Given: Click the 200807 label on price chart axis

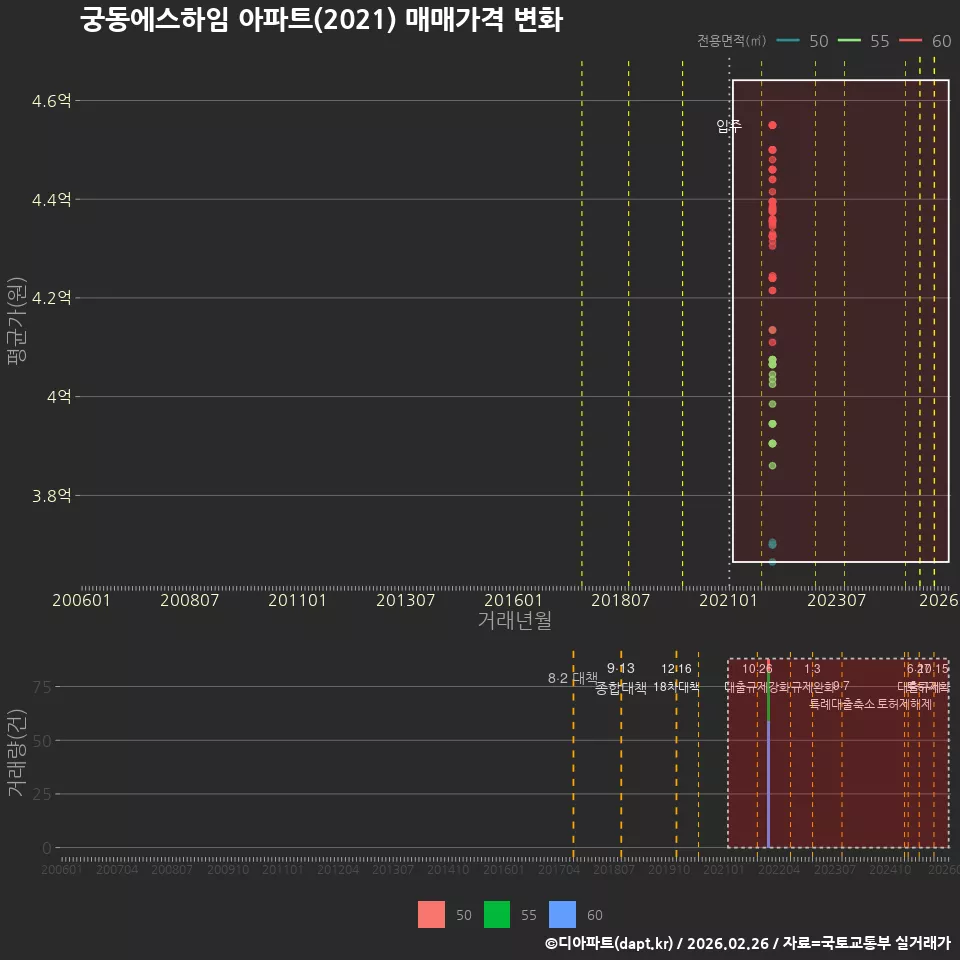Looking at the screenshot, I should click(189, 600).
